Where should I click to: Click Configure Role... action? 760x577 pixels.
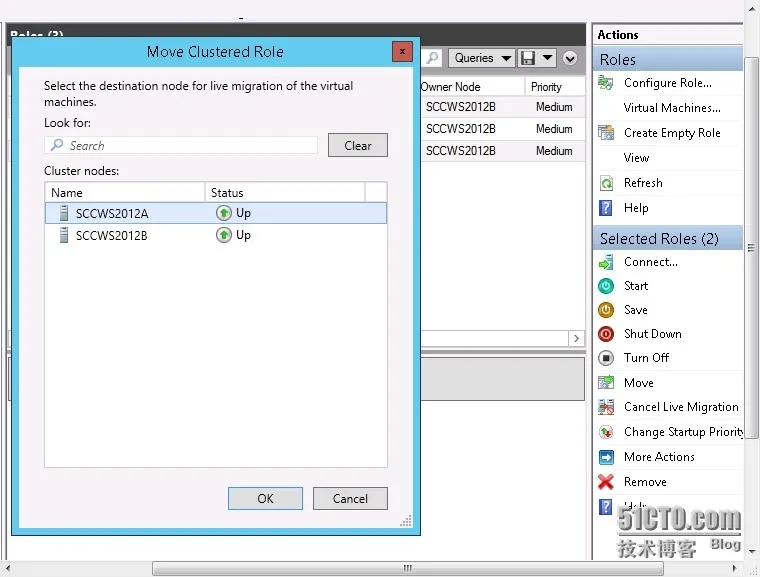pyautogui.click(x=667, y=83)
